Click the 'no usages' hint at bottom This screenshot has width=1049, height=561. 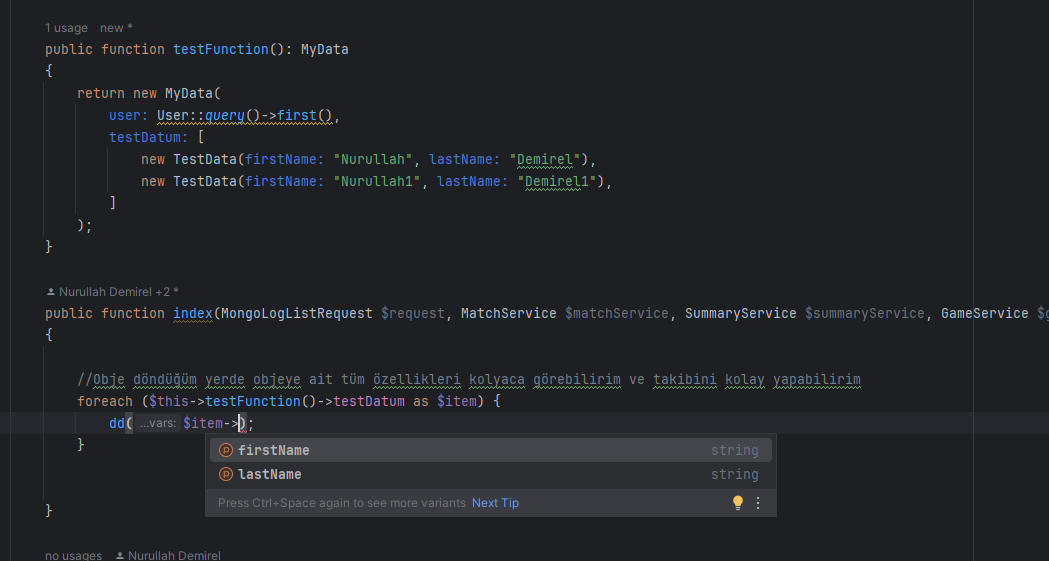pos(74,555)
